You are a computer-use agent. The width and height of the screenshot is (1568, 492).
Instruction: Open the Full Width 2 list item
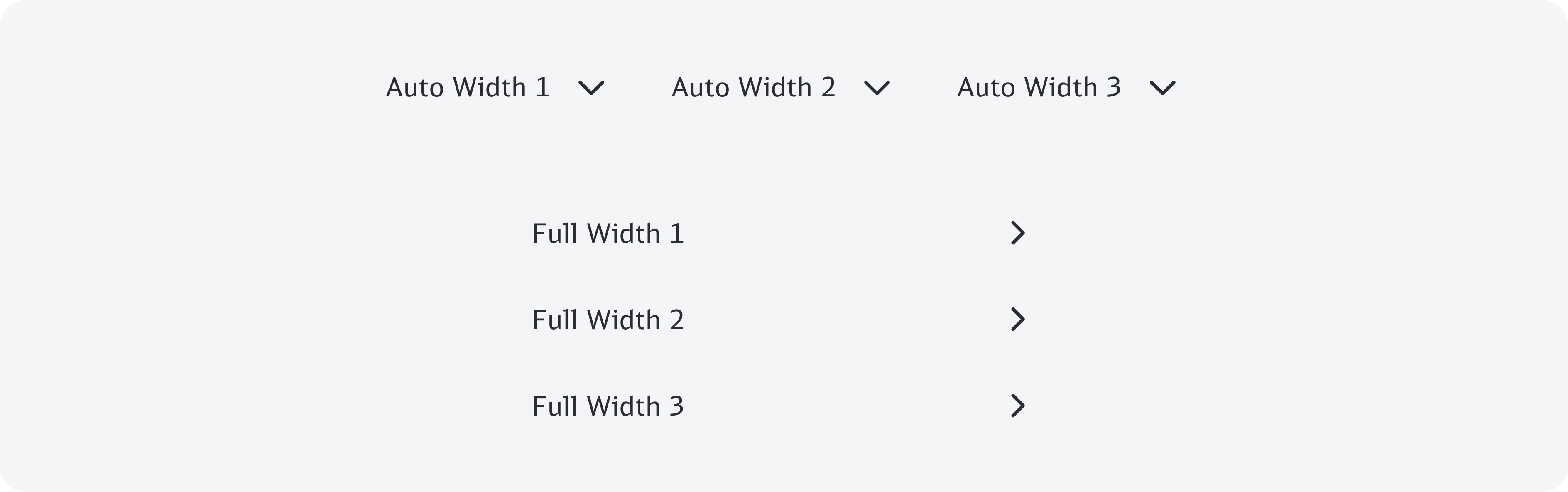779,320
